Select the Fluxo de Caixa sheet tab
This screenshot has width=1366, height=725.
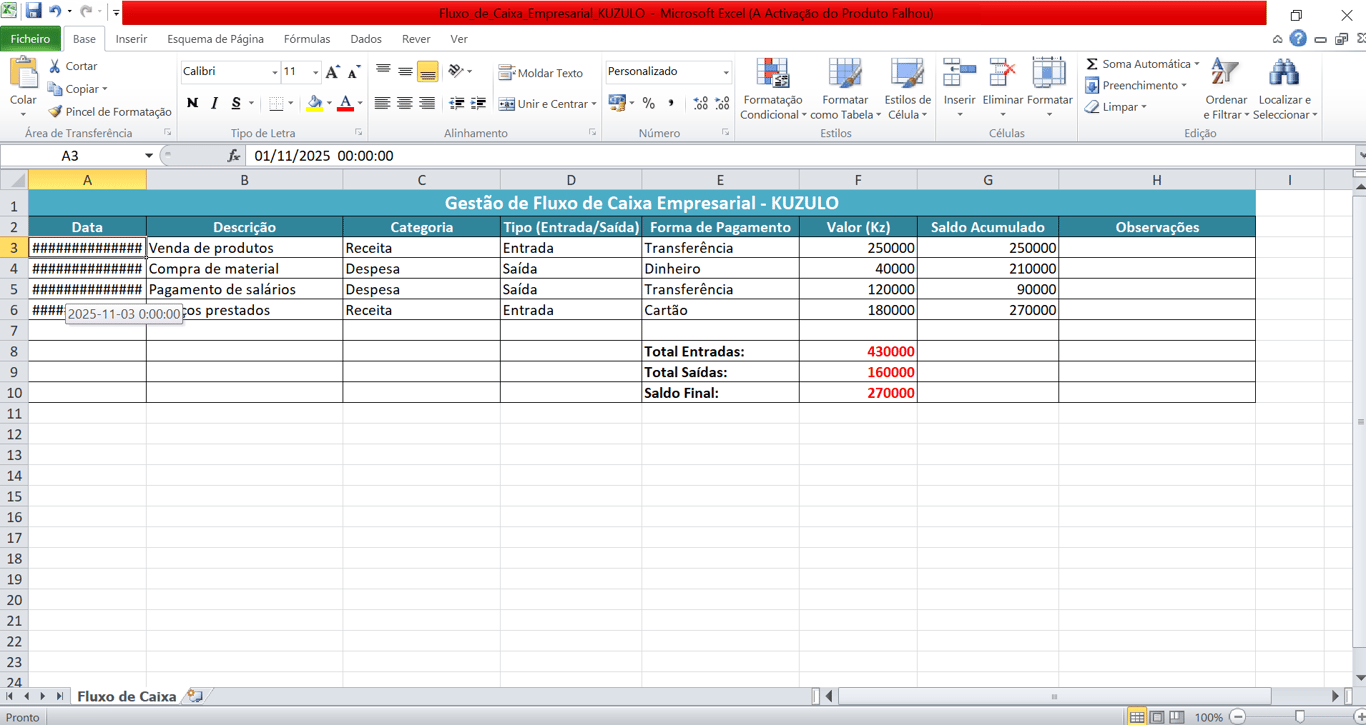click(126, 696)
